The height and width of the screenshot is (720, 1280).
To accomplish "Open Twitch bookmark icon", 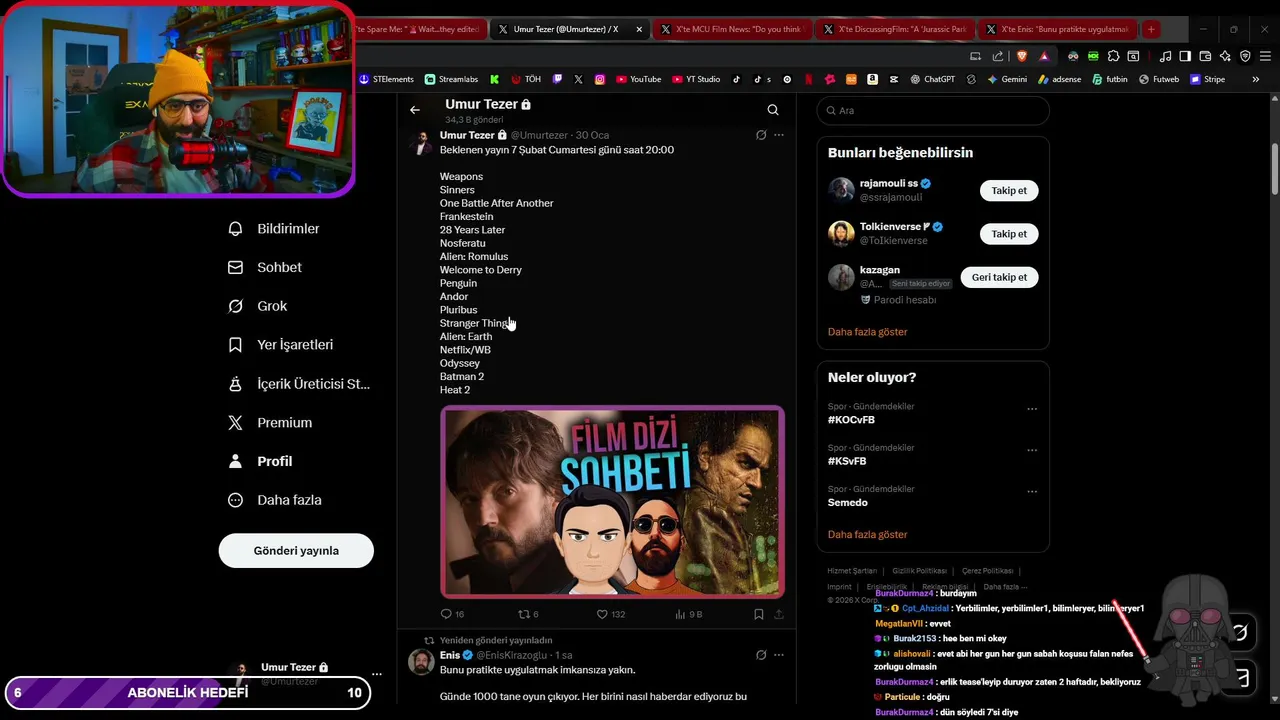I will pyautogui.click(x=557, y=79).
